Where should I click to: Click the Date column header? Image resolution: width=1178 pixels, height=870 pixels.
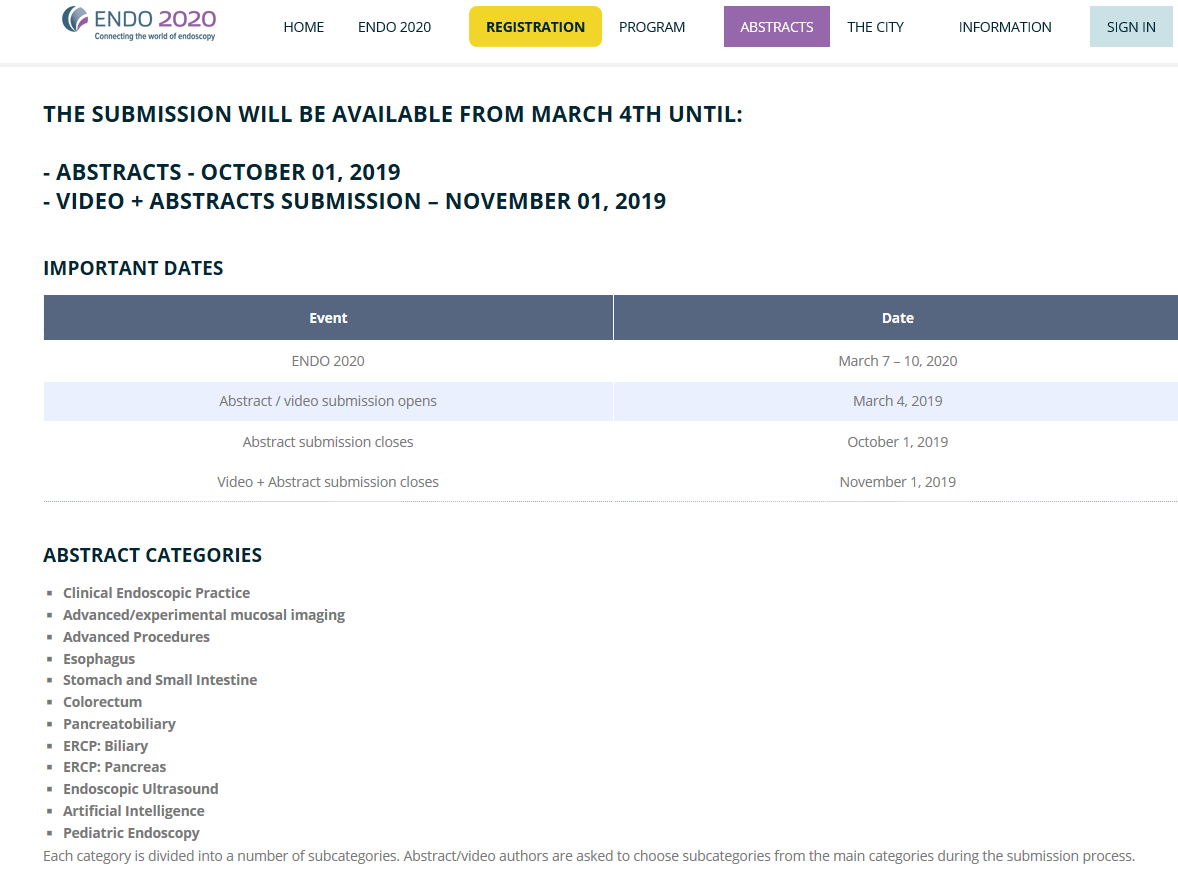[x=897, y=318]
